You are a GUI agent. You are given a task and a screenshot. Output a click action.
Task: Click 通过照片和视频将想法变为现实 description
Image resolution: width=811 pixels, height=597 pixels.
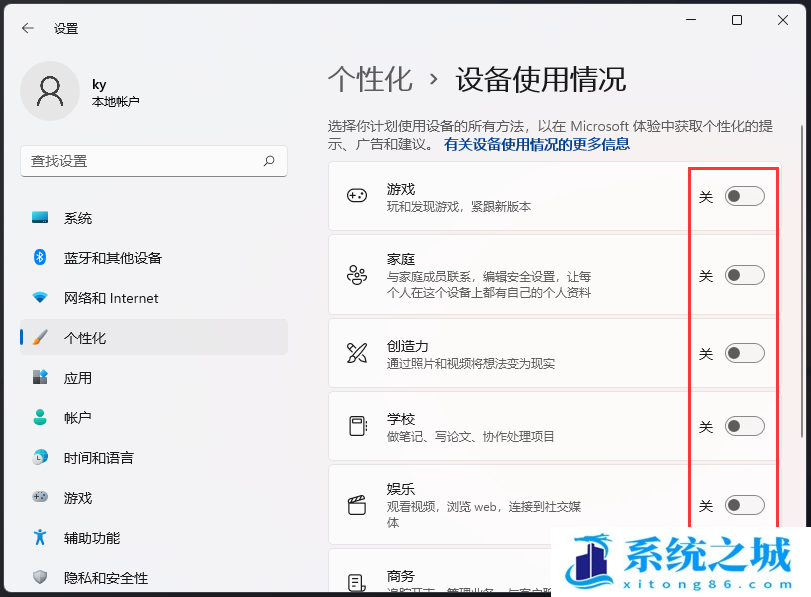(471, 363)
